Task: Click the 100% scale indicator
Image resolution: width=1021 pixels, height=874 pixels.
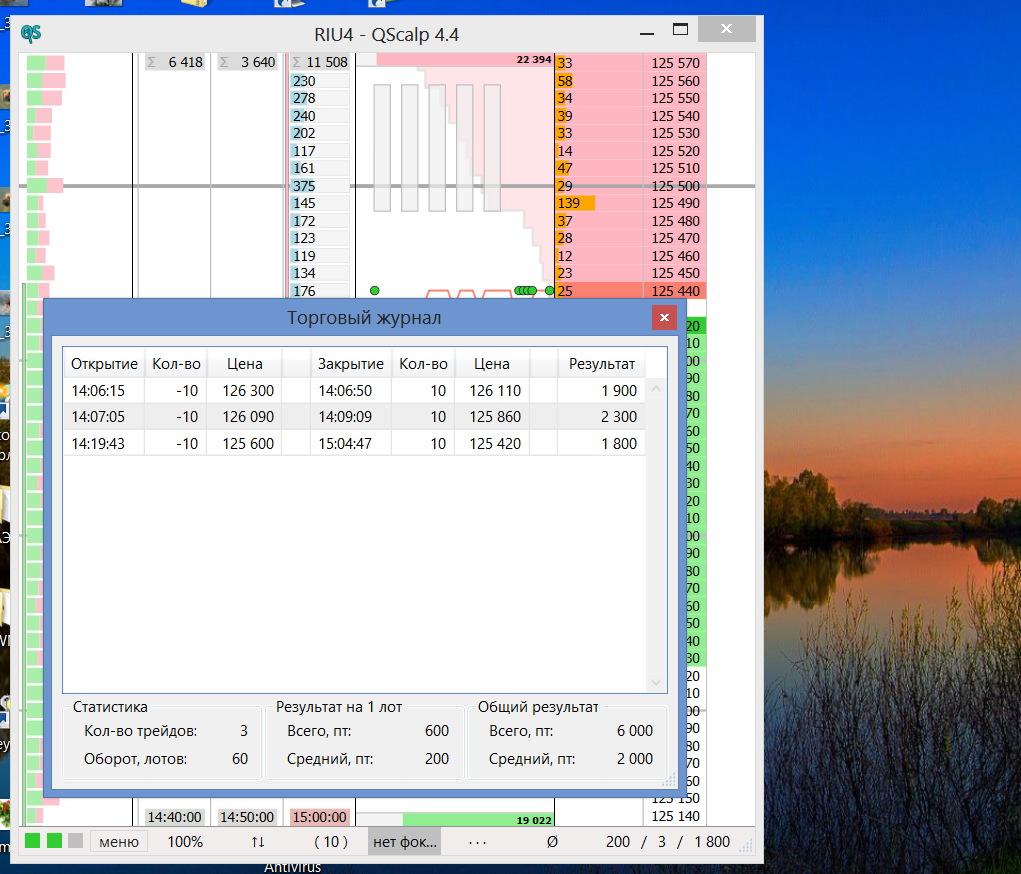Action: pos(185,842)
